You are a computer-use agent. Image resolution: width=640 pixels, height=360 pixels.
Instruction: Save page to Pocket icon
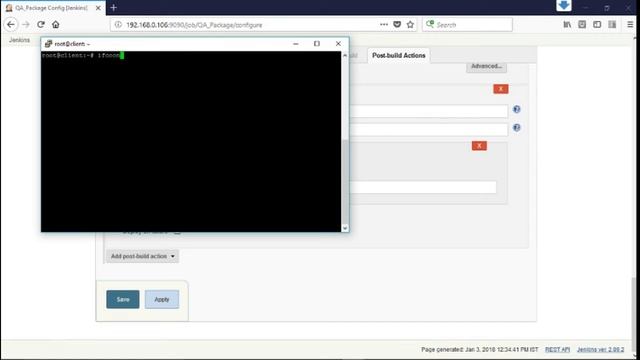click(x=397, y=24)
